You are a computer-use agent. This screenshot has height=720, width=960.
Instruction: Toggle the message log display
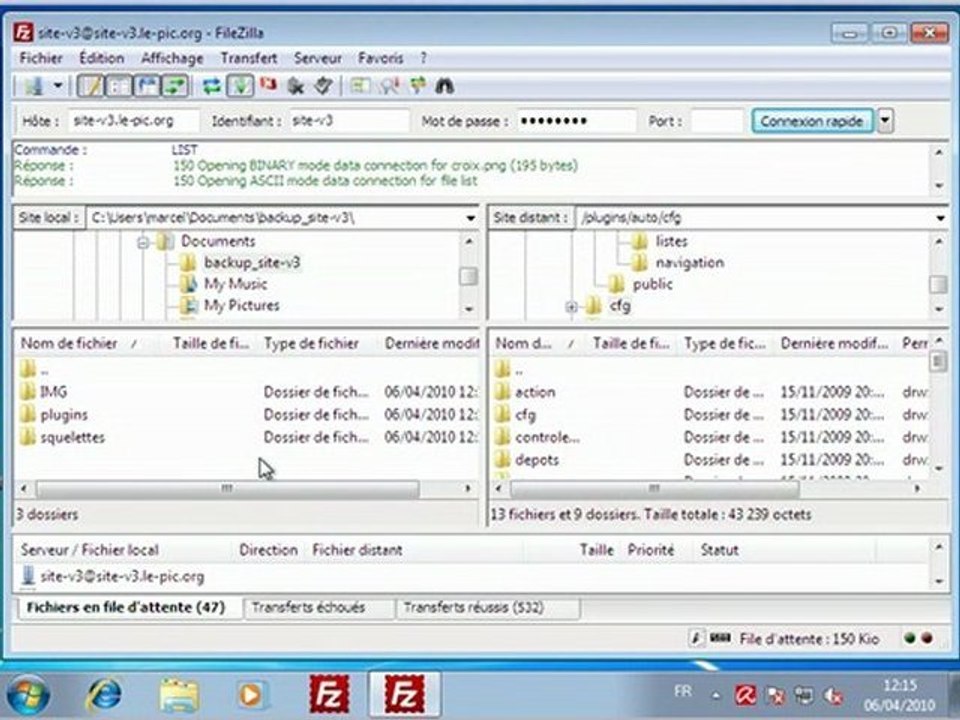90,86
